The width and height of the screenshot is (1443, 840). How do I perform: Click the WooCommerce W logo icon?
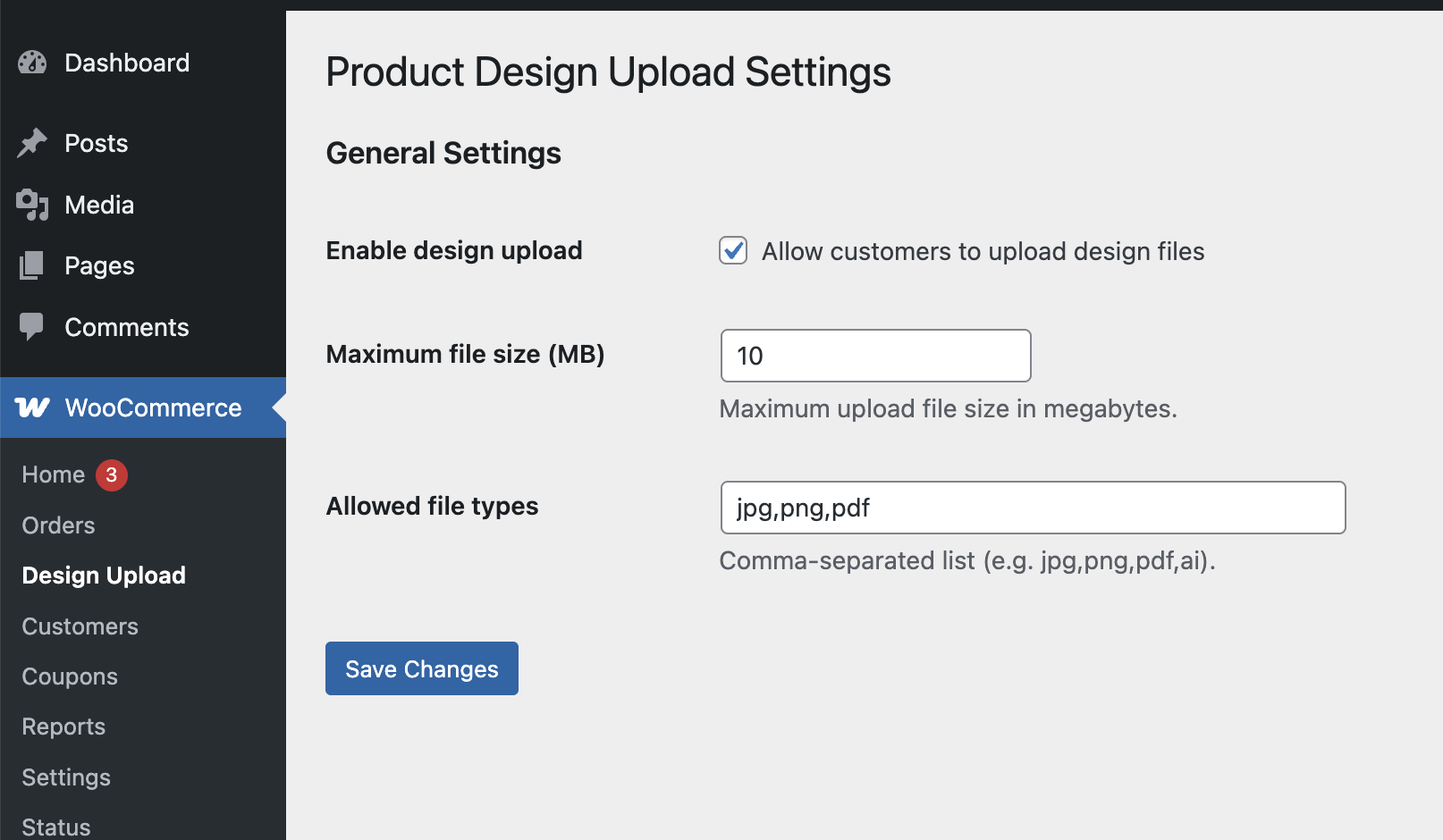32,407
